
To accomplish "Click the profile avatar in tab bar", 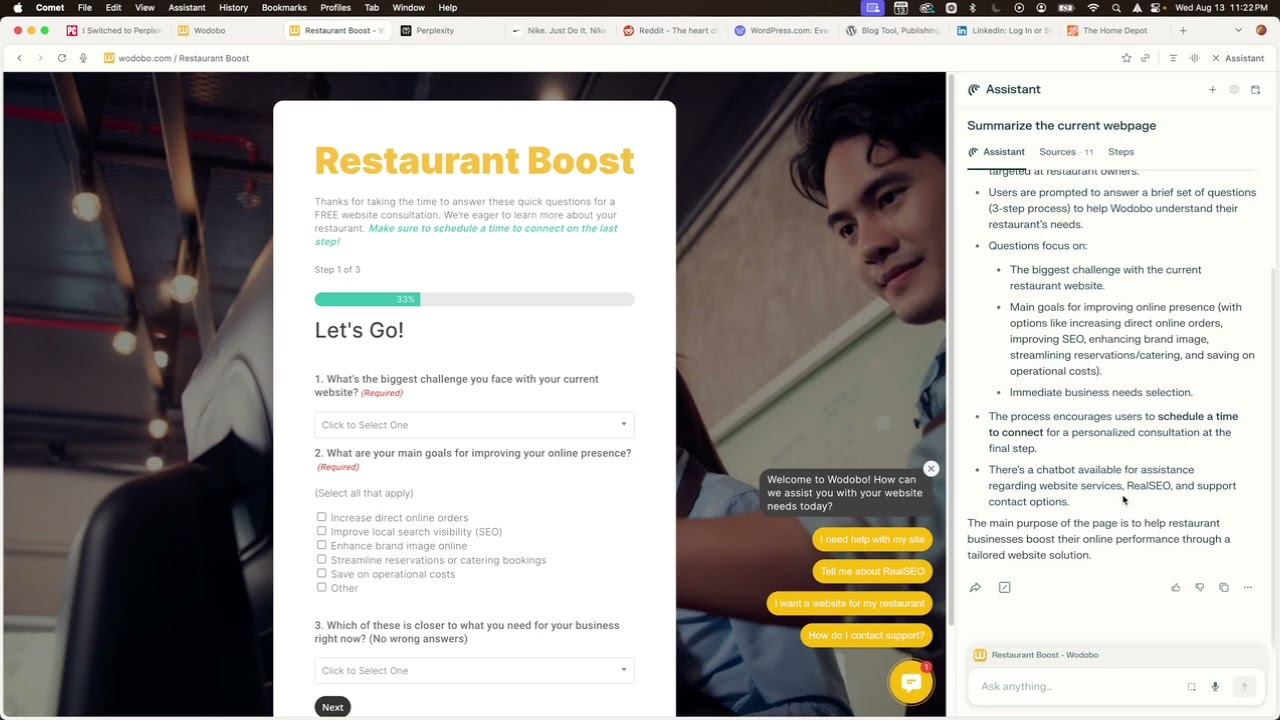I will pyautogui.click(x=1261, y=30).
